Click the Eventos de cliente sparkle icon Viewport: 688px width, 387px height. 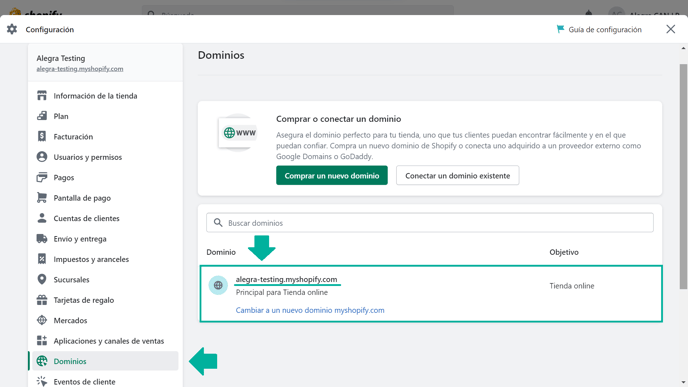pyautogui.click(x=42, y=381)
